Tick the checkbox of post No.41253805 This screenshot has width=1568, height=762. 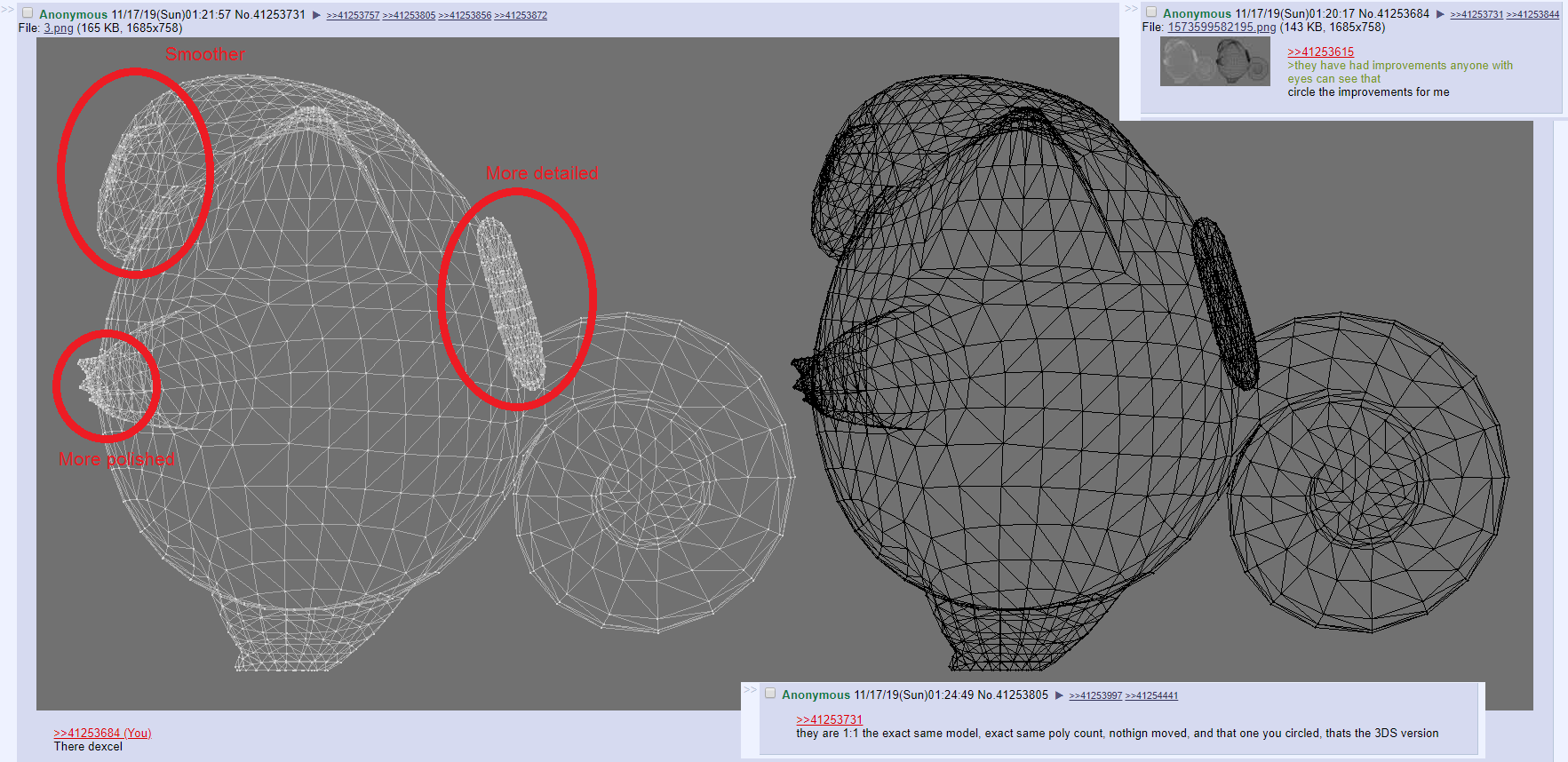tap(770, 694)
